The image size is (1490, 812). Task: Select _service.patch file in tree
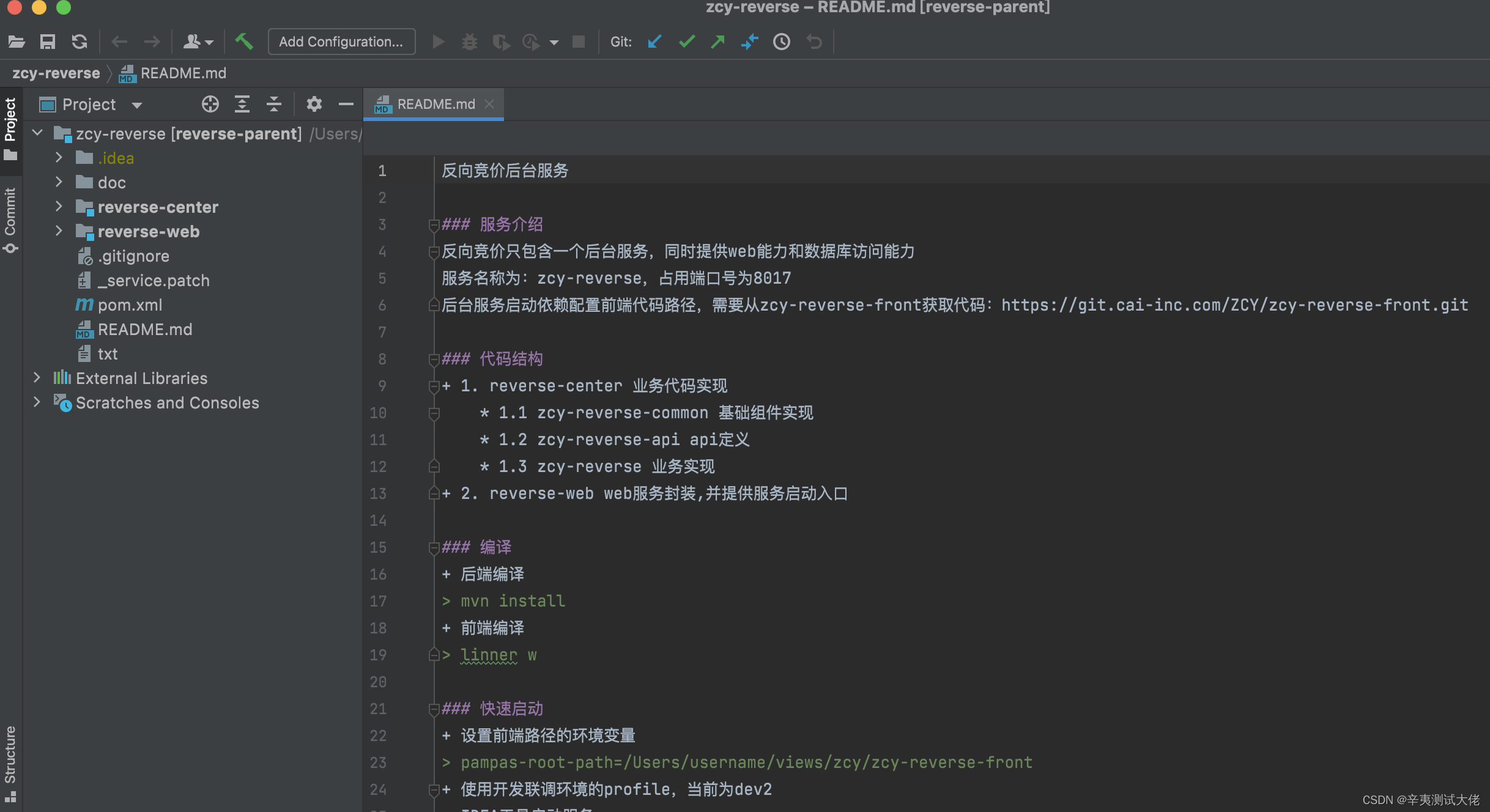(153, 281)
